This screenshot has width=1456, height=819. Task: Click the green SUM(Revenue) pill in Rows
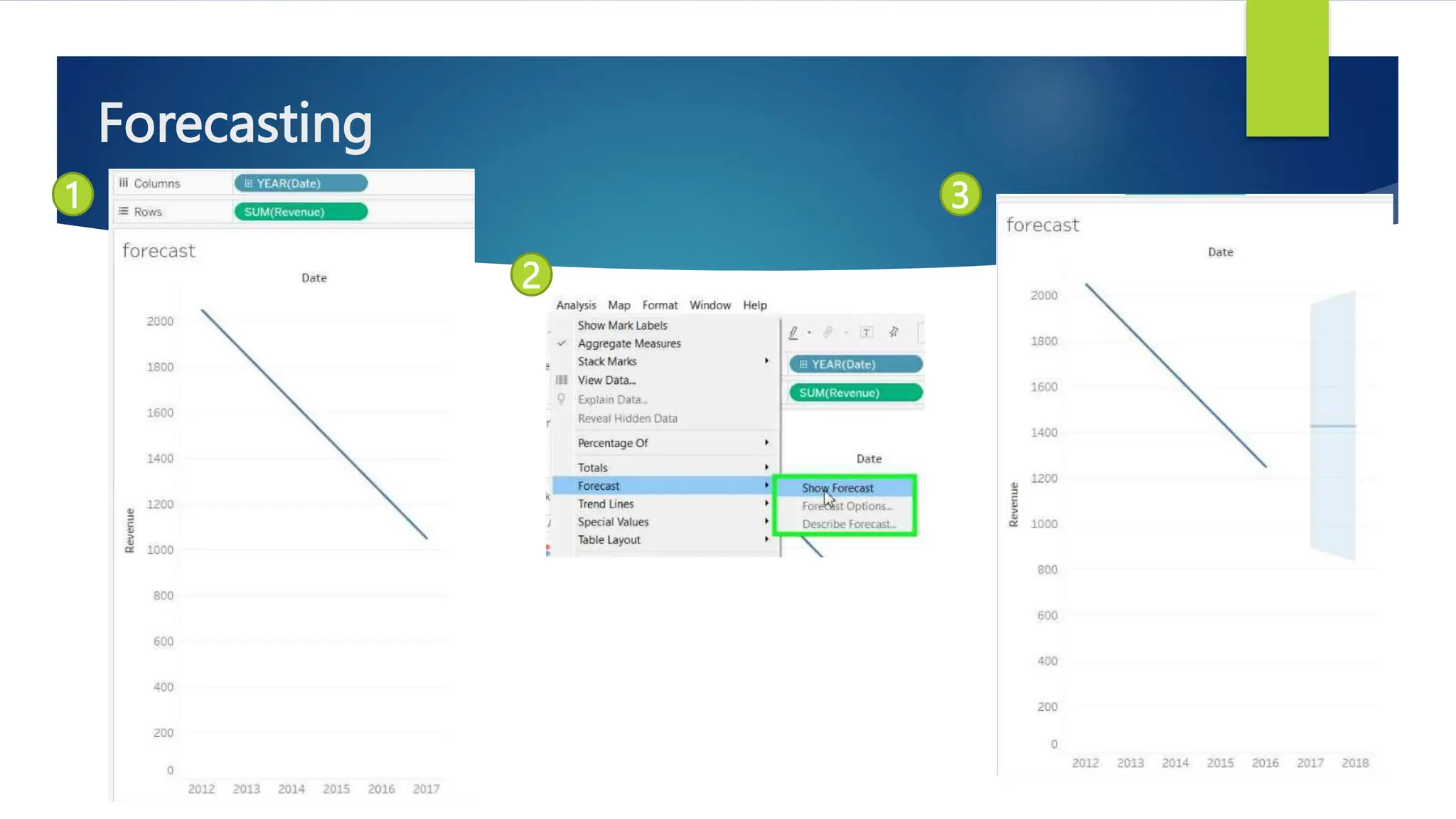[301, 212]
